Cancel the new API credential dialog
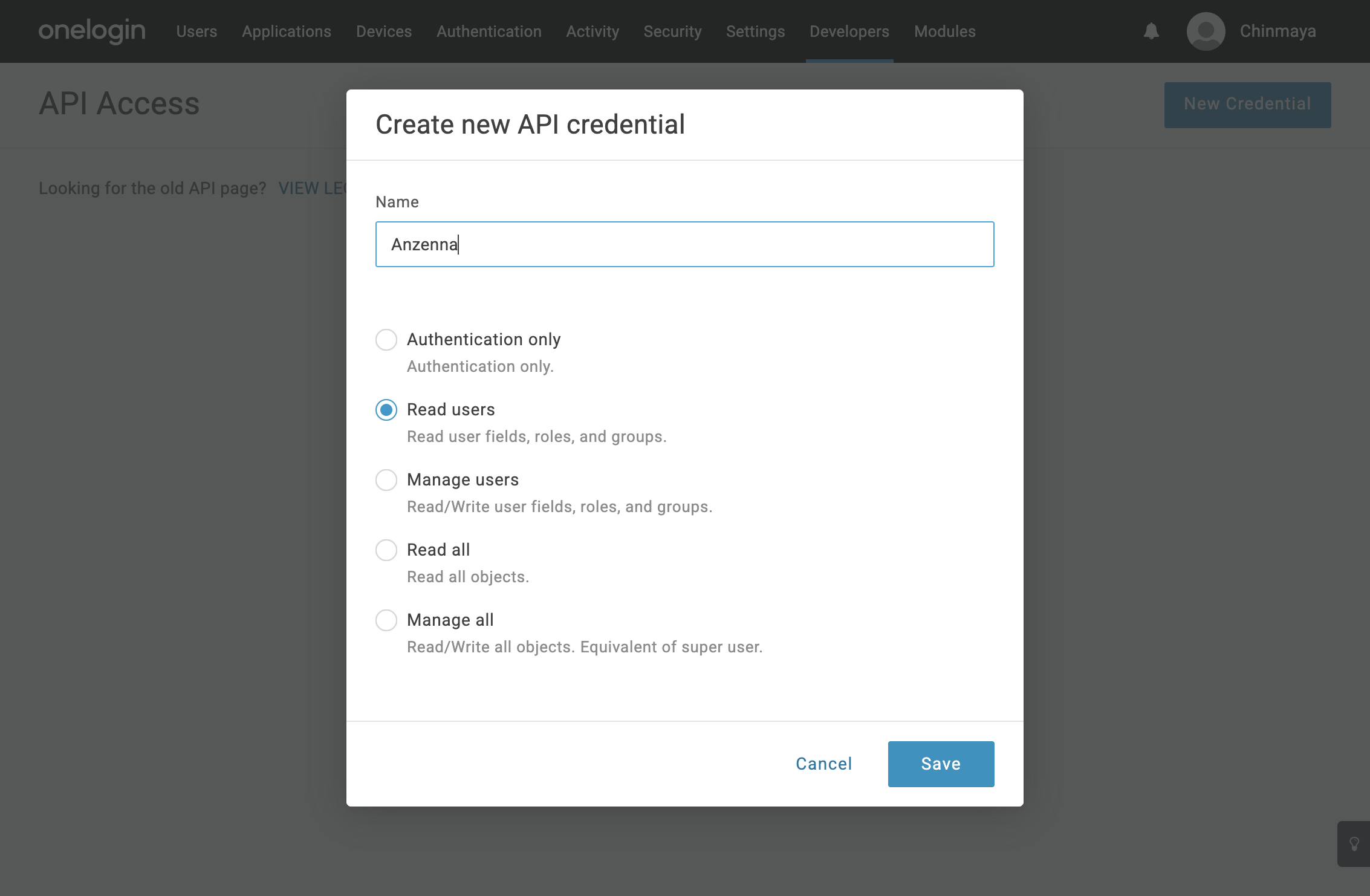 [823, 764]
